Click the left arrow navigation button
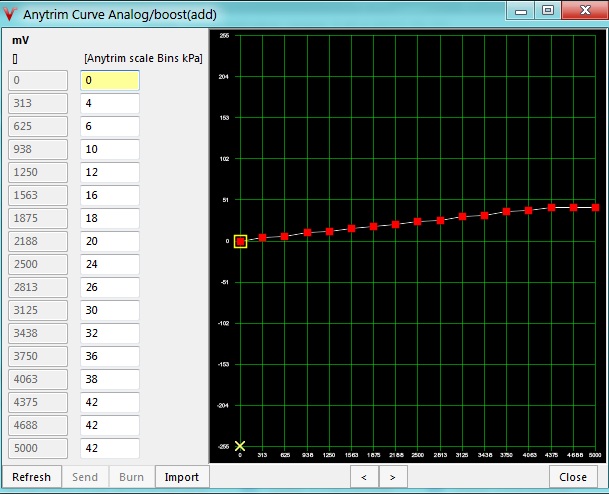 coord(365,477)
